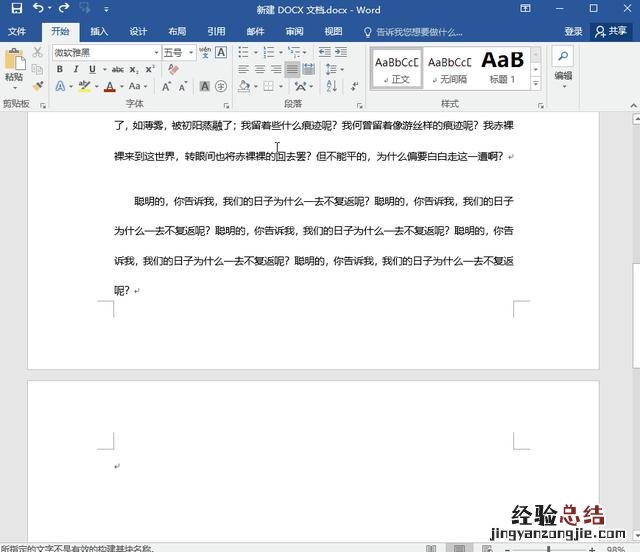Open the font name dropdown 微软雅黑

[x=156, y=52]
